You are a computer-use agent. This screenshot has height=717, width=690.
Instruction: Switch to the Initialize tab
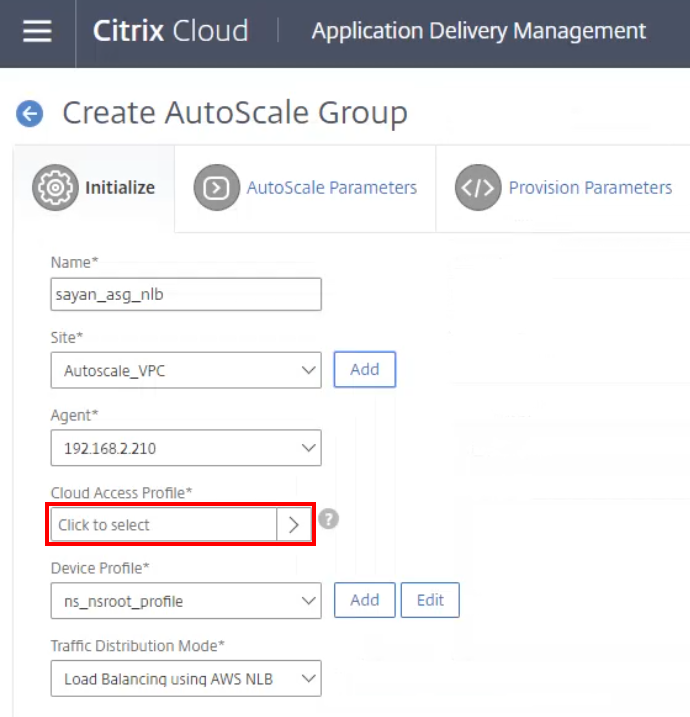click(x=94, y=188)
